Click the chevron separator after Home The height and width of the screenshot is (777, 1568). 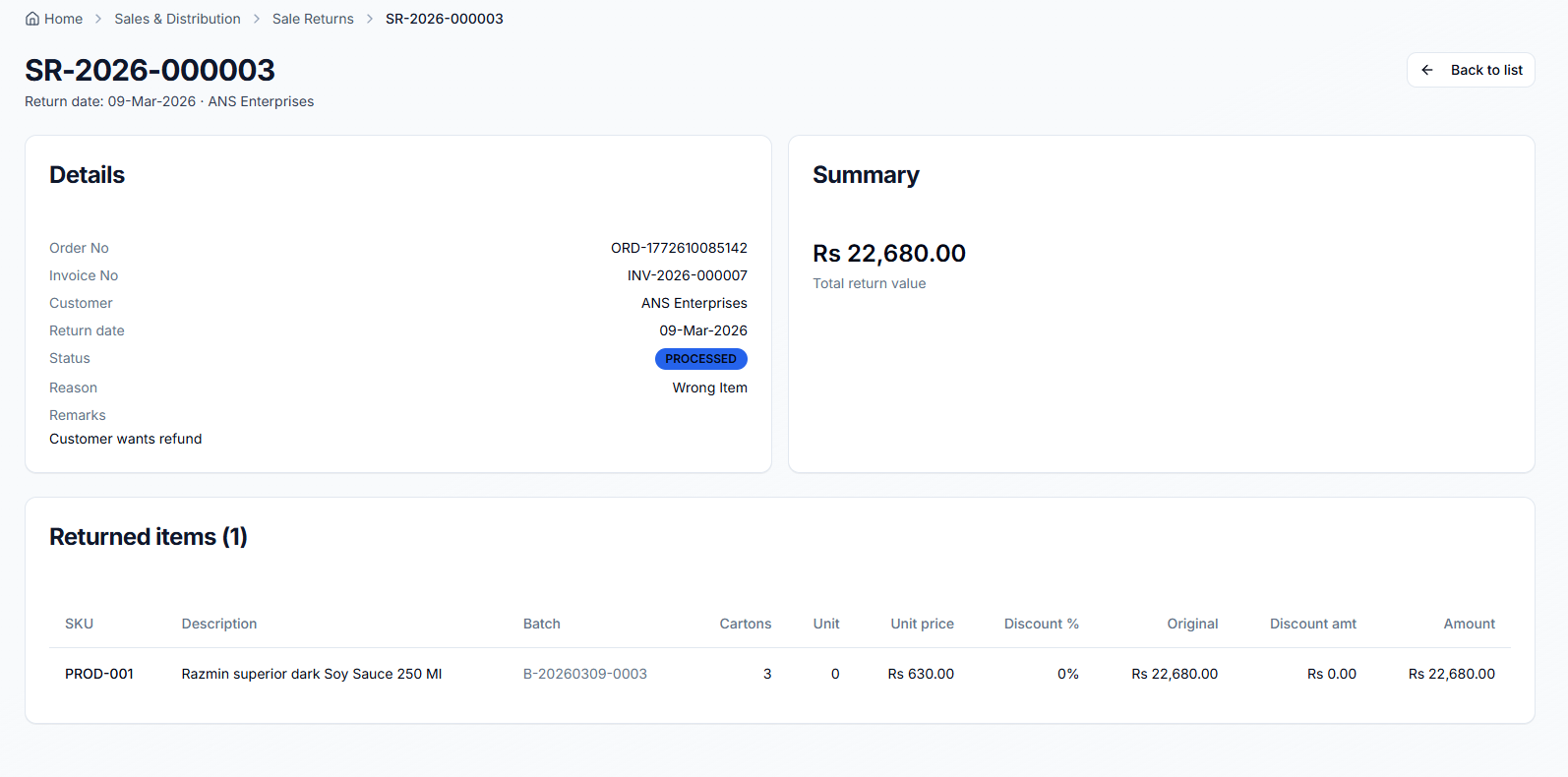[98, 19]
